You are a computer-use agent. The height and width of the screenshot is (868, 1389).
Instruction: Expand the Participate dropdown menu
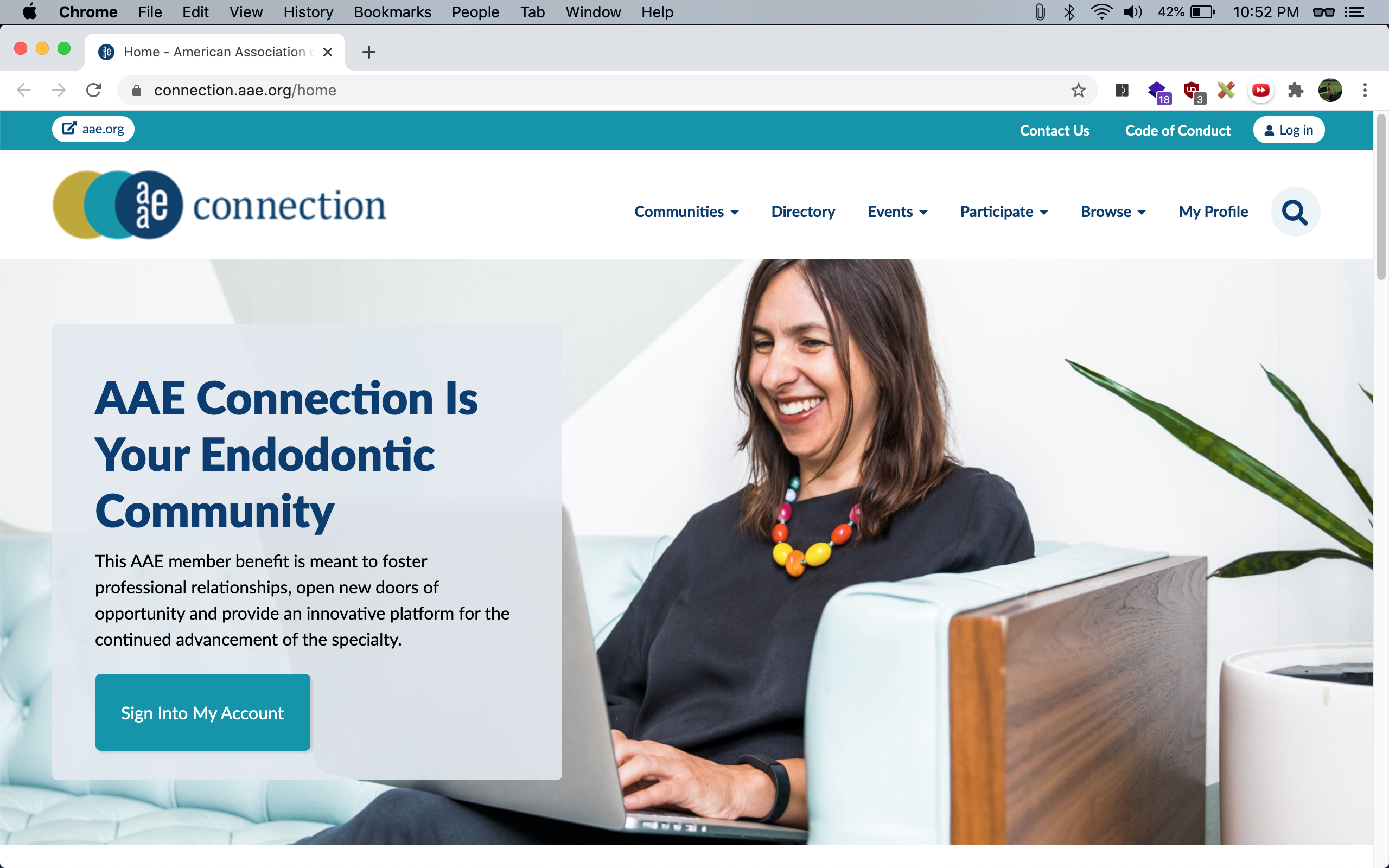tap(1004, 212)
